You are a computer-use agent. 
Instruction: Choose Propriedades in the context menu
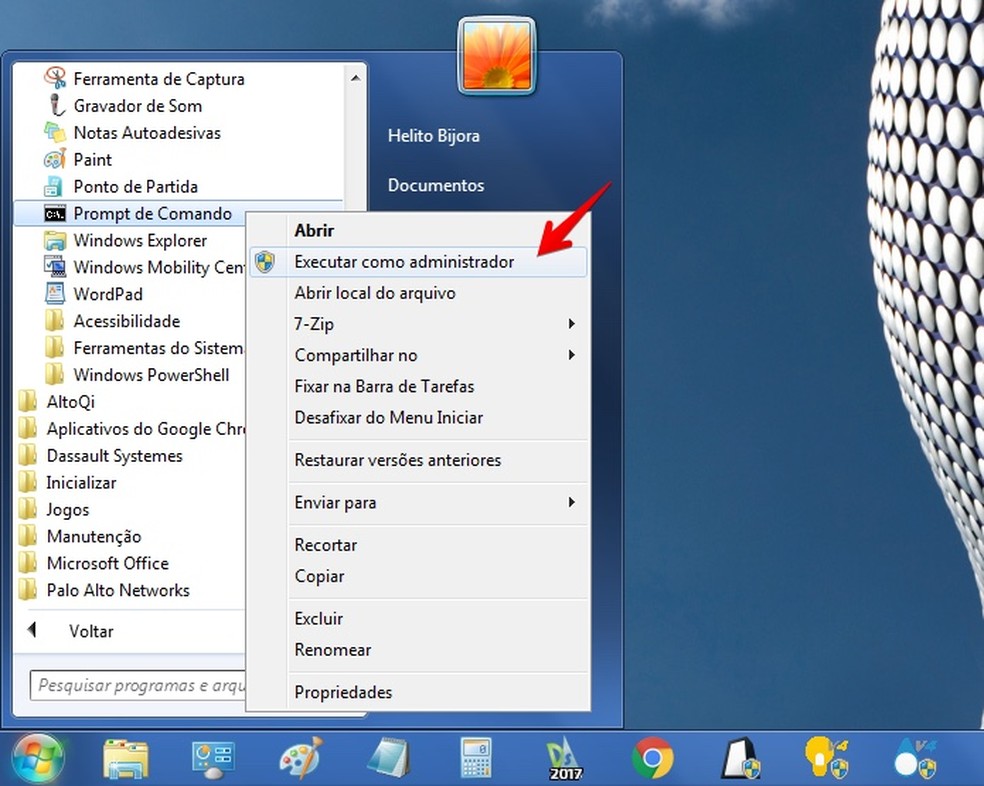(343, 692)
